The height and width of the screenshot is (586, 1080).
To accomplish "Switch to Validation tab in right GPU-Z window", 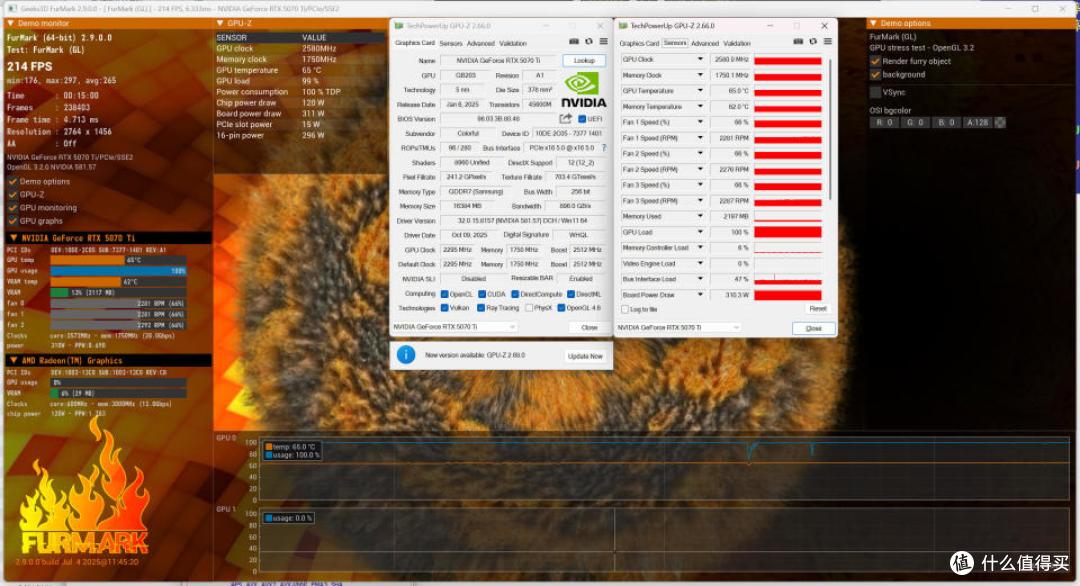I will [x=736, y=43].
